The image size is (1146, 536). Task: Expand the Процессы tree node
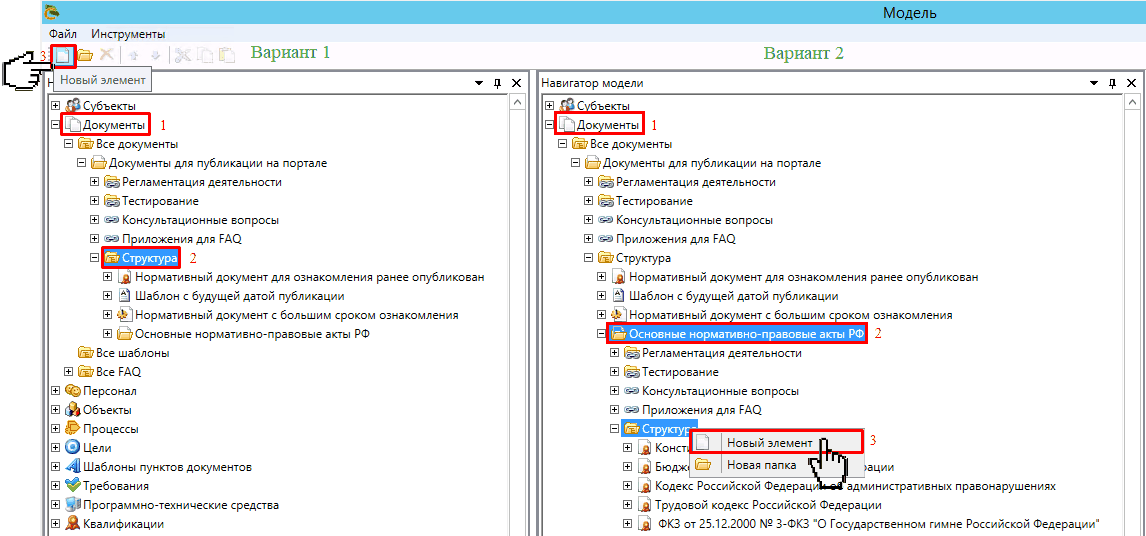point(56,429)
